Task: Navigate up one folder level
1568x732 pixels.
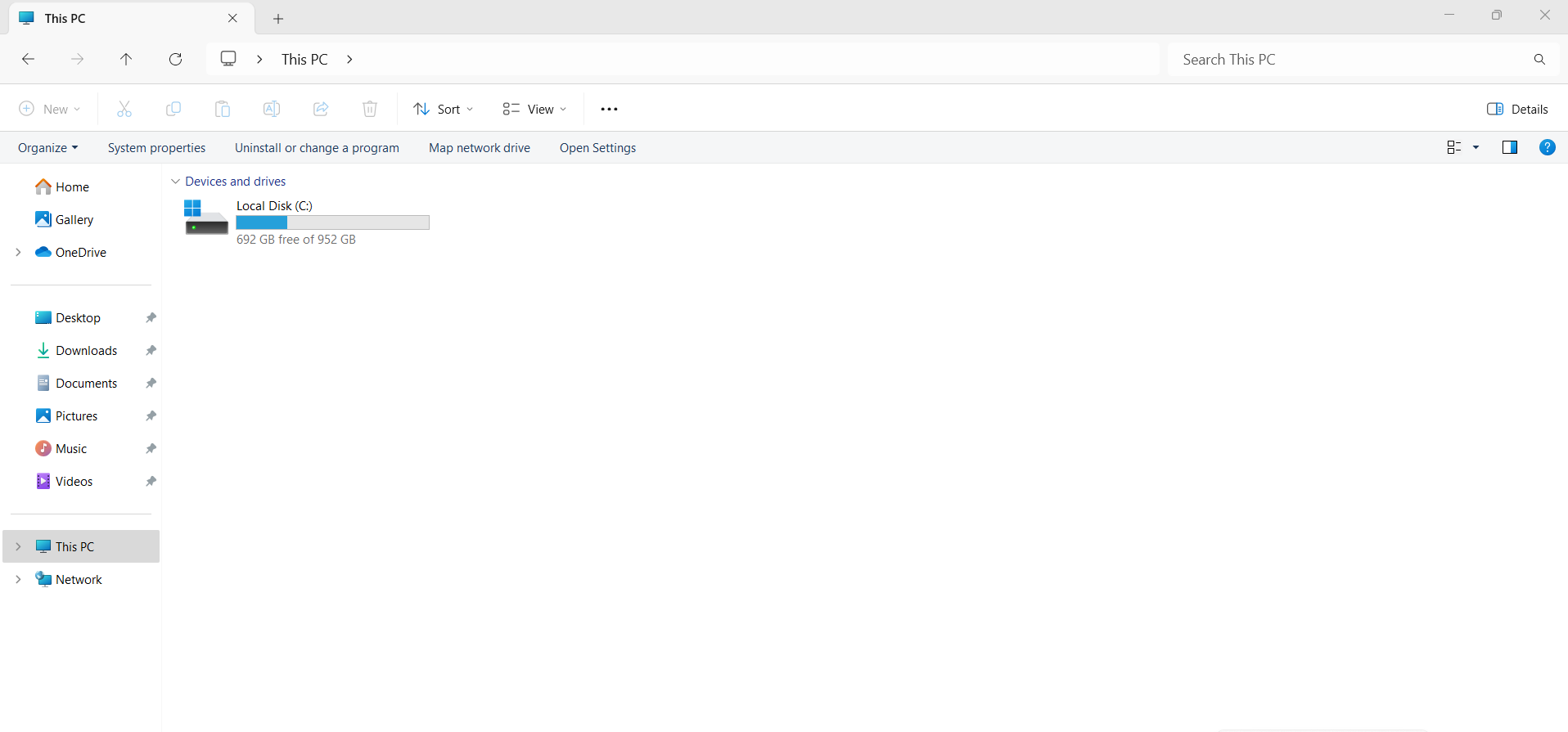Action: tap(126, 59)
